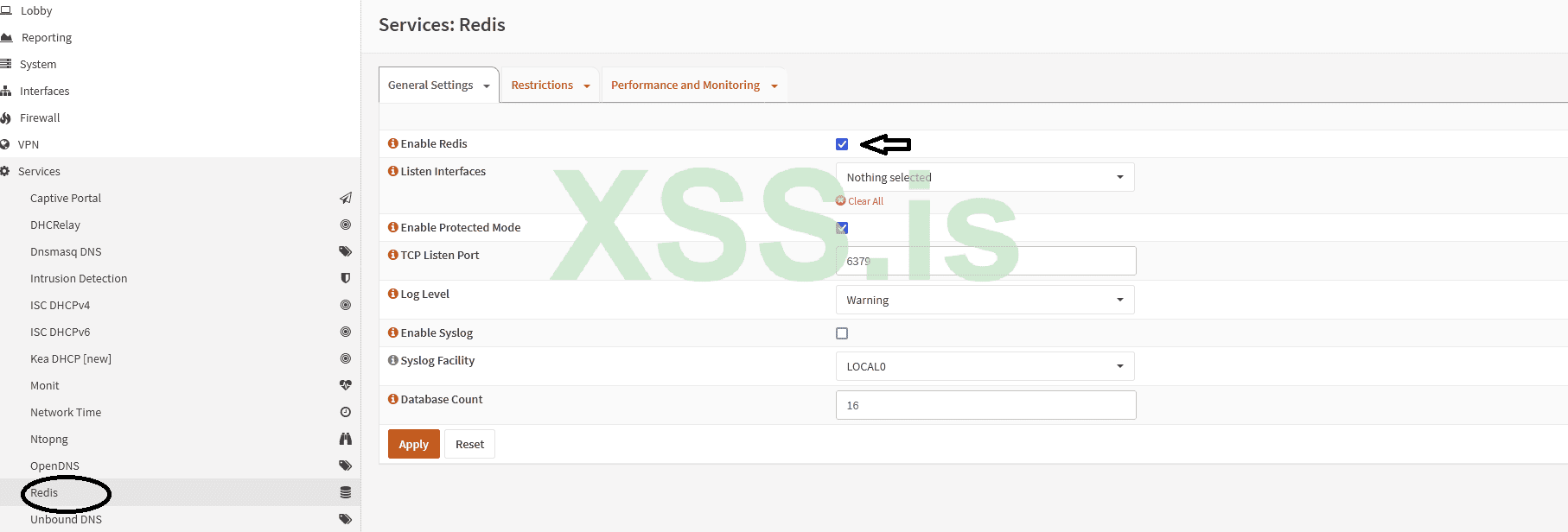Click the Redis database icon

pyautogui.click(x=346, y=492)
